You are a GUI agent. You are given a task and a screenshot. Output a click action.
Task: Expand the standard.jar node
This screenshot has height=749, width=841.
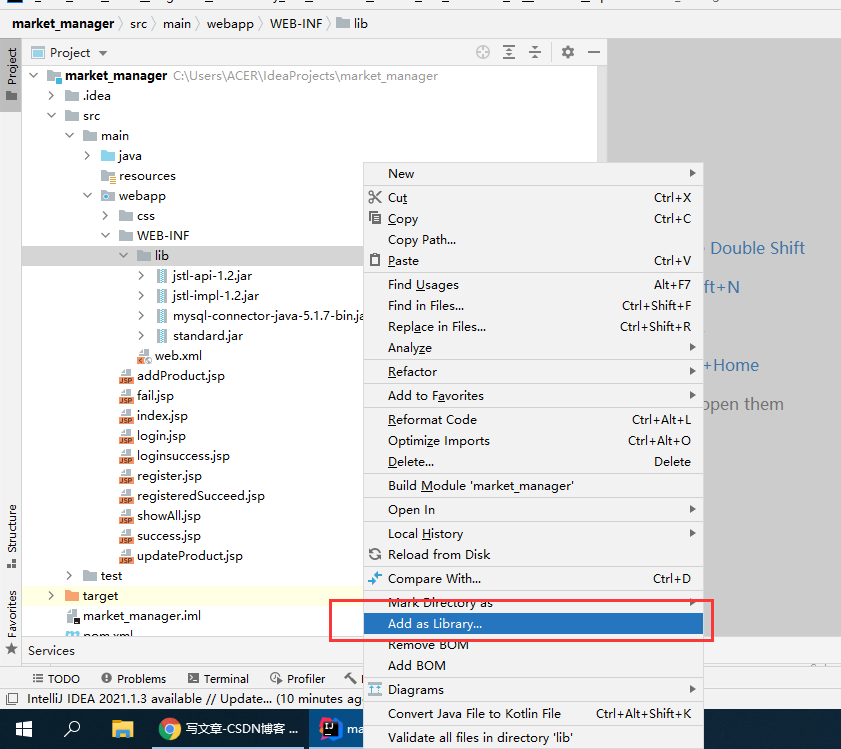141,335
